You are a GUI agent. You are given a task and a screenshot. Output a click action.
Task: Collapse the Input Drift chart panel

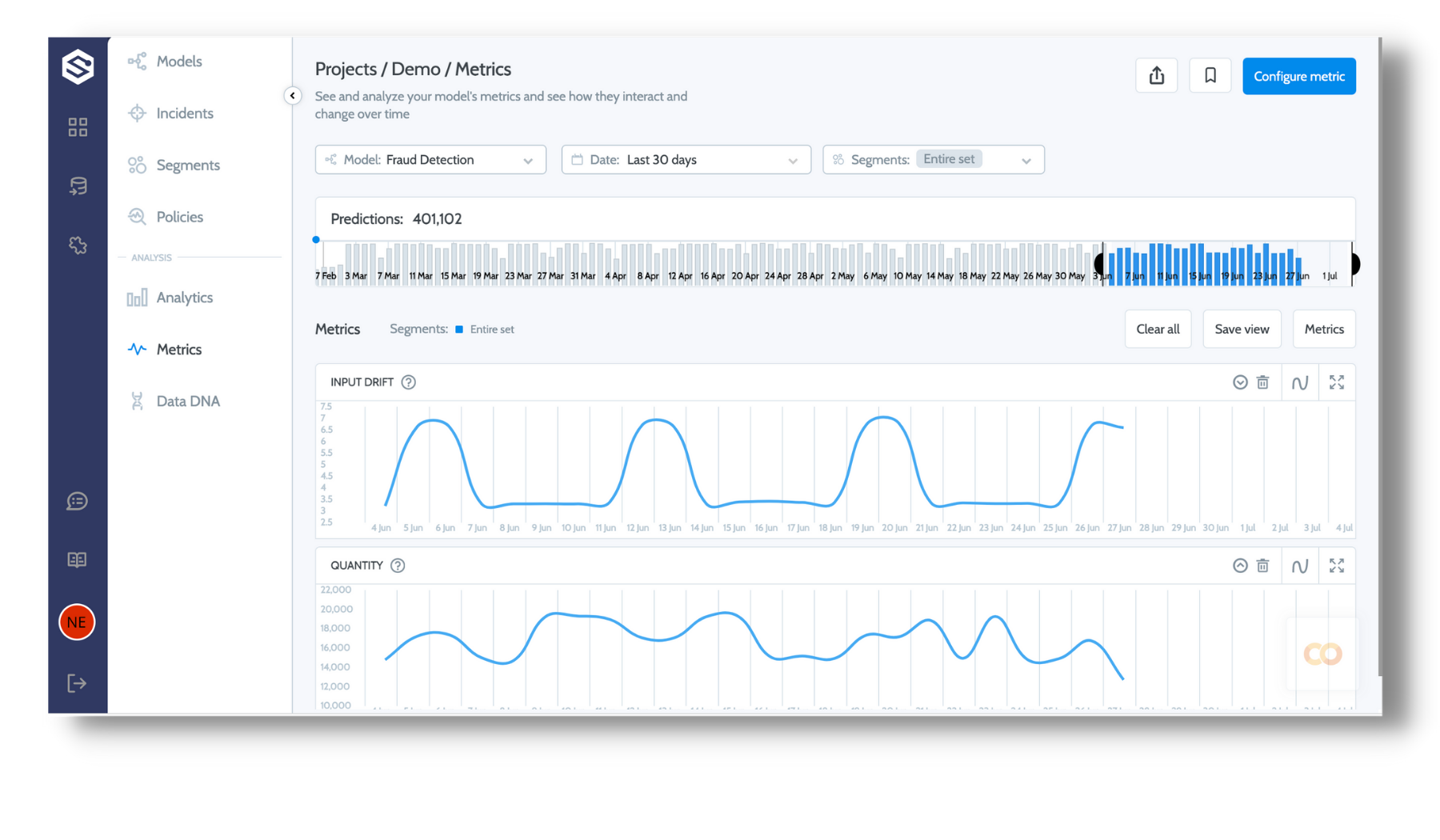(x=1240, y=382)
